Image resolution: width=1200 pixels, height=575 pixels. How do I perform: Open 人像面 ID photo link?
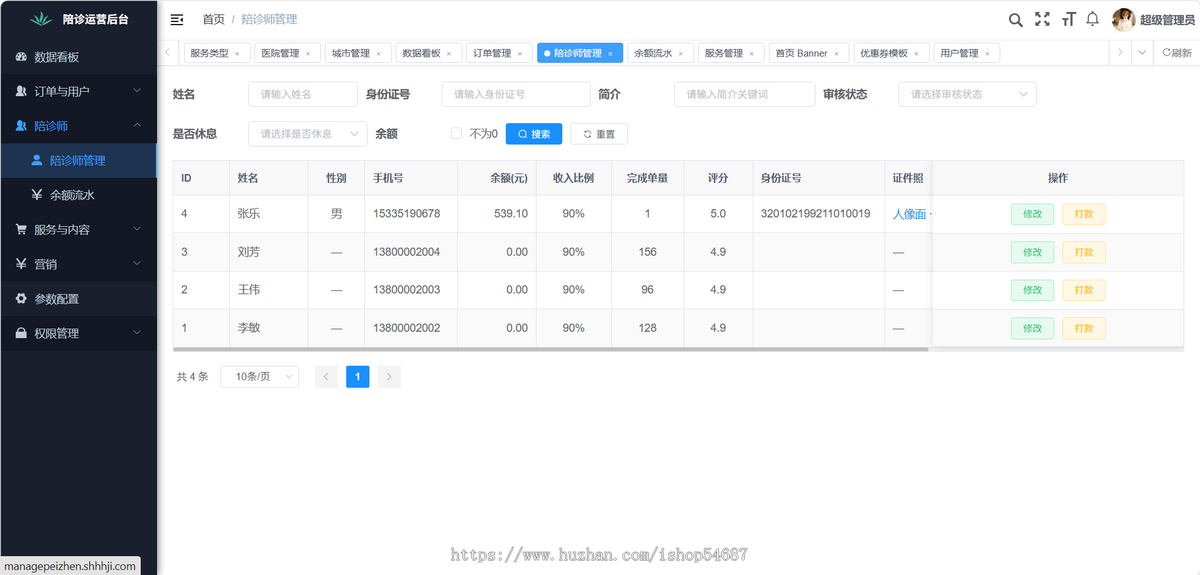pos(910,214)
